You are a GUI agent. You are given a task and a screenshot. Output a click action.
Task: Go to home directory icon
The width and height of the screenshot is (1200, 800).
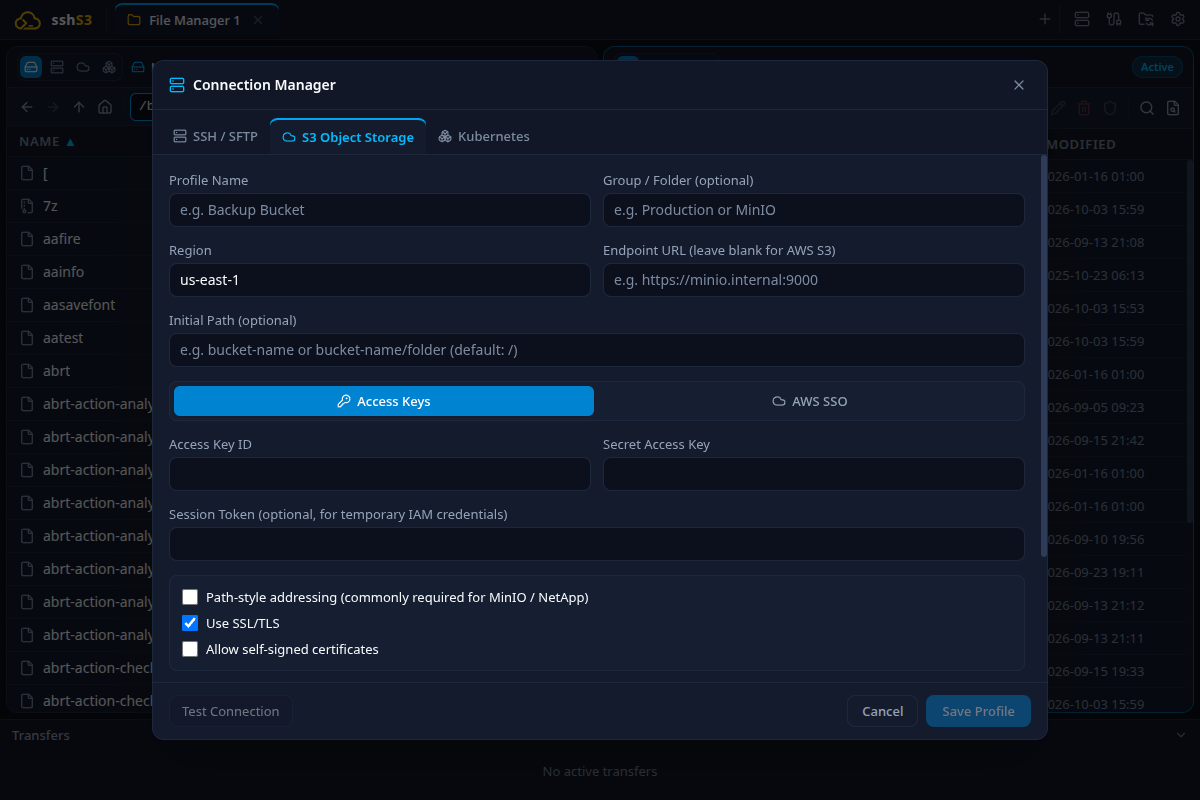coord(105,107)
